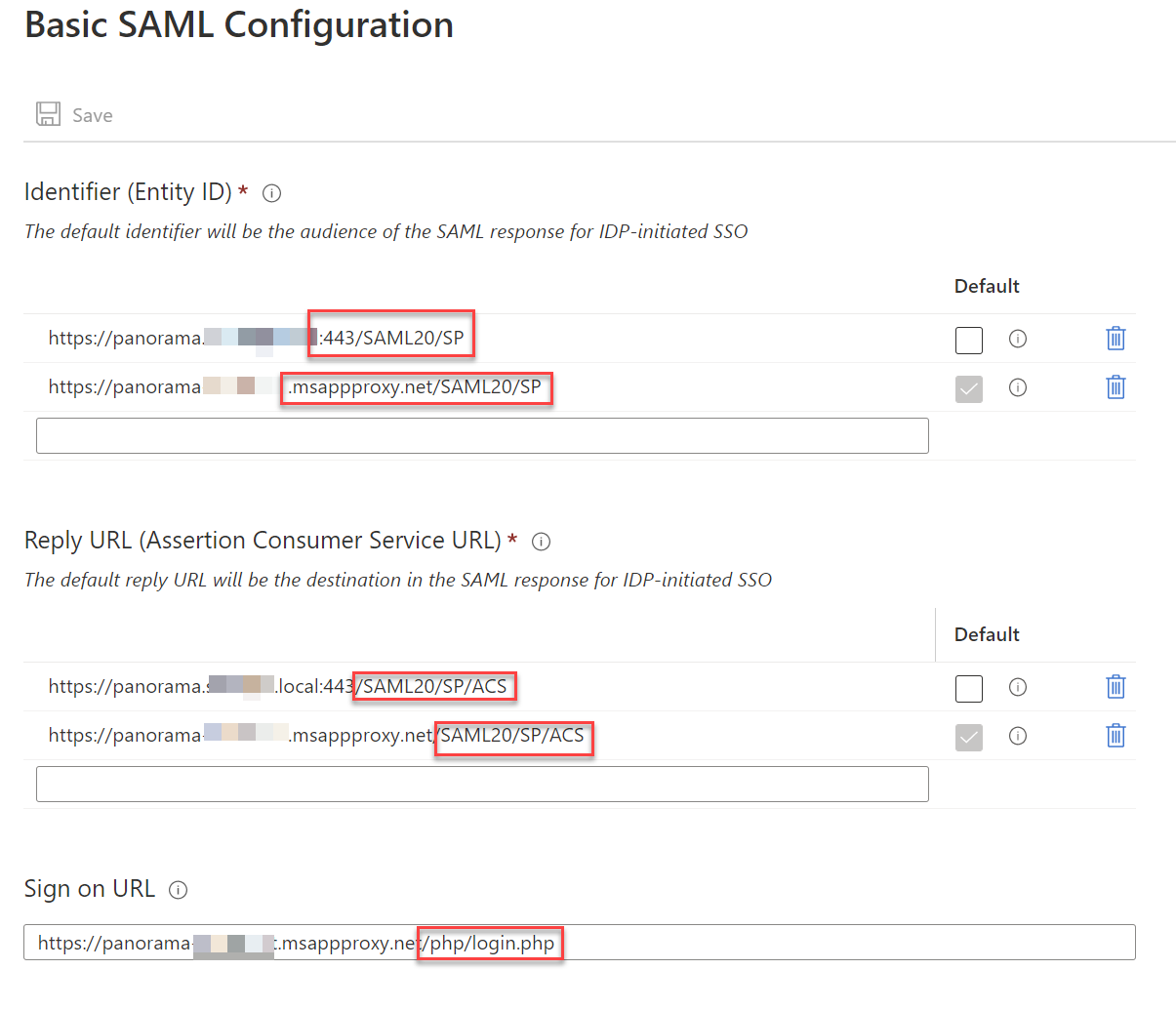Delete the msappproxy.net/SAML20/SP/ACS reply URL
The height and width of the screenshot is (1010, 1176).
[1115, 736]
